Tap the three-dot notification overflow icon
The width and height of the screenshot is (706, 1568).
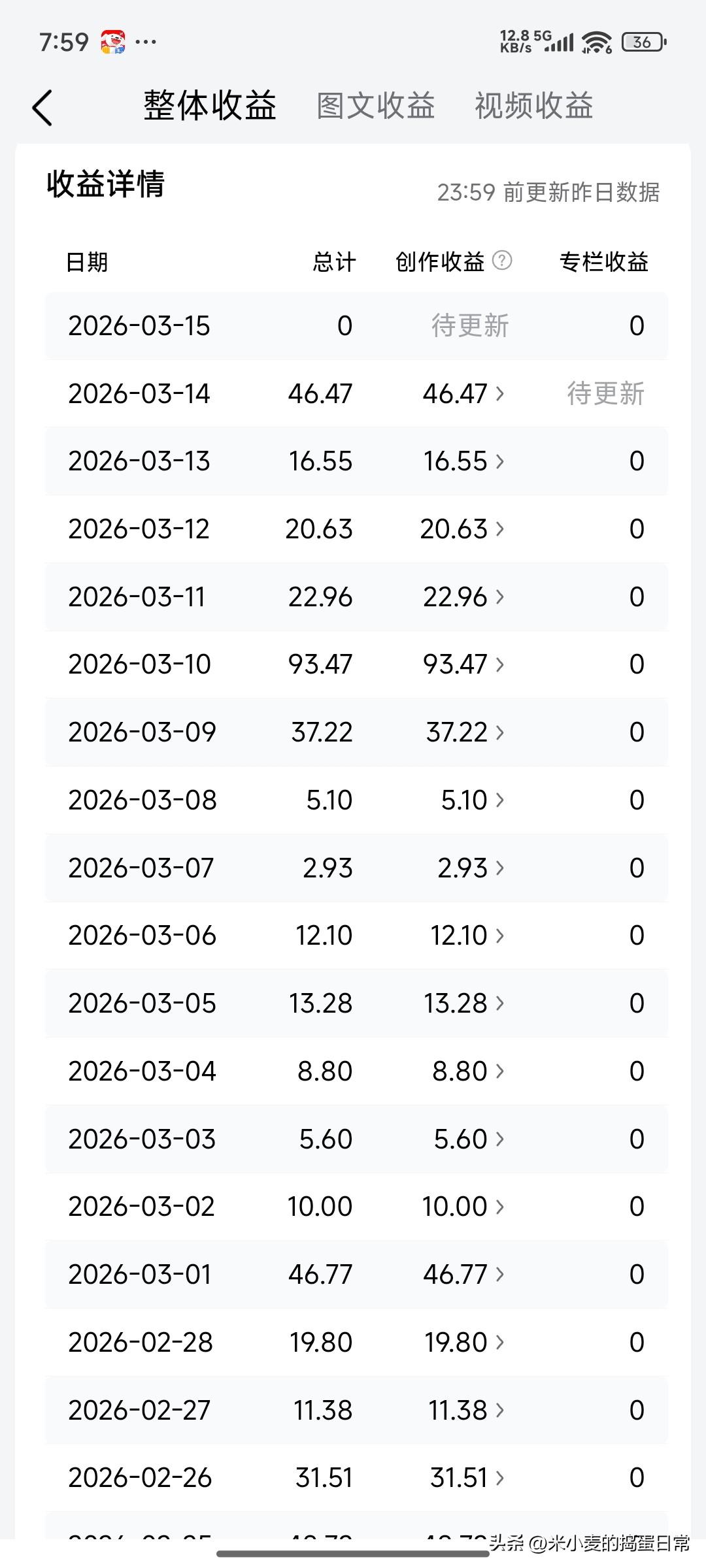pos(146,42)
